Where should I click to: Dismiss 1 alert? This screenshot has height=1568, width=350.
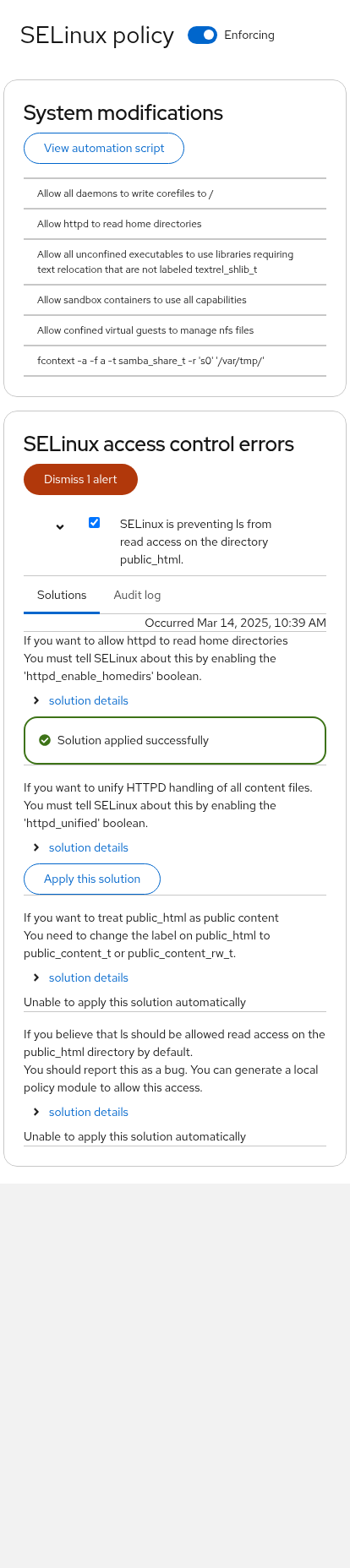pos(80,479)
